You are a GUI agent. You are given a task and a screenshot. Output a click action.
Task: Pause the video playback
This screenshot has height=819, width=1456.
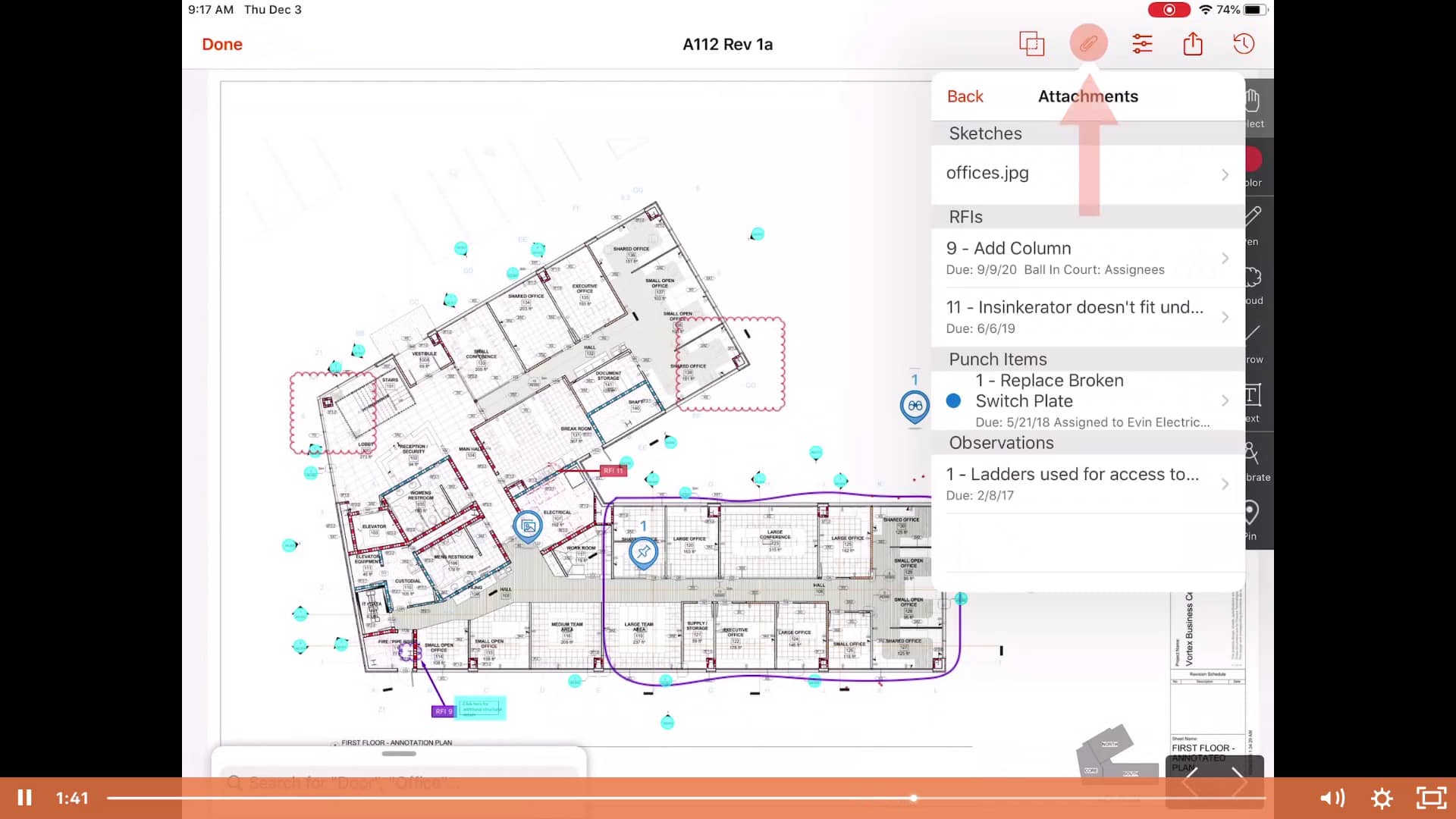tap(25, 798)
